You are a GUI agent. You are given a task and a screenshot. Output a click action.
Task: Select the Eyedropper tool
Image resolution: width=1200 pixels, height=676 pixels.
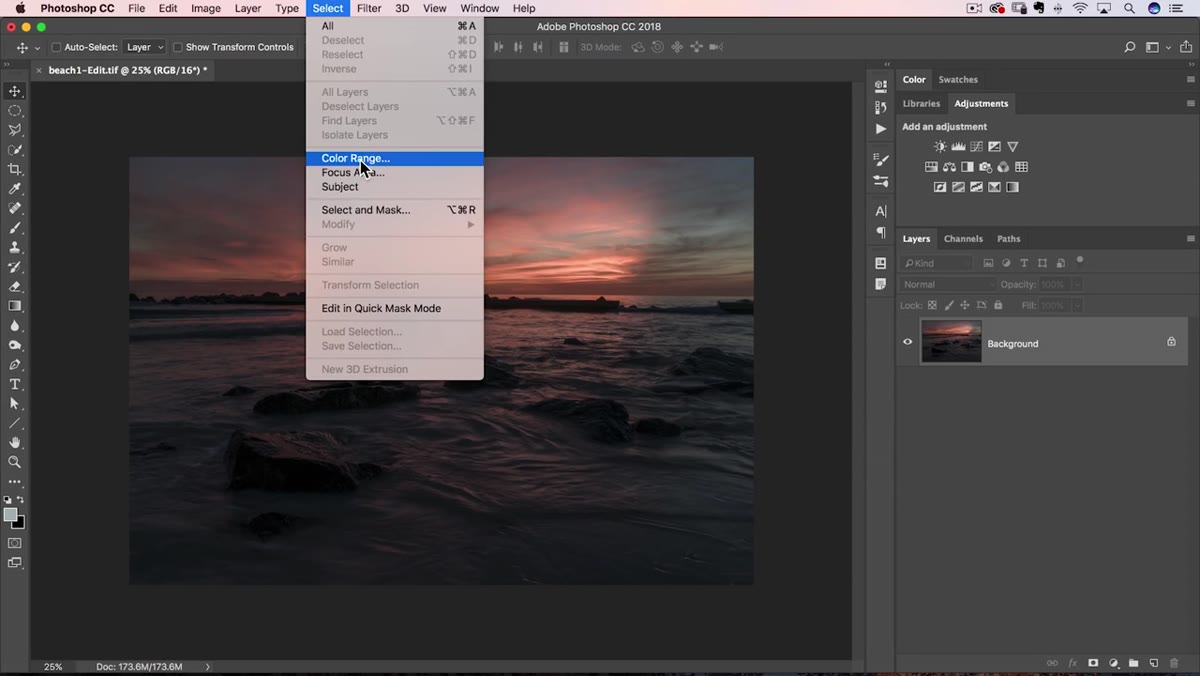(15, 189)
